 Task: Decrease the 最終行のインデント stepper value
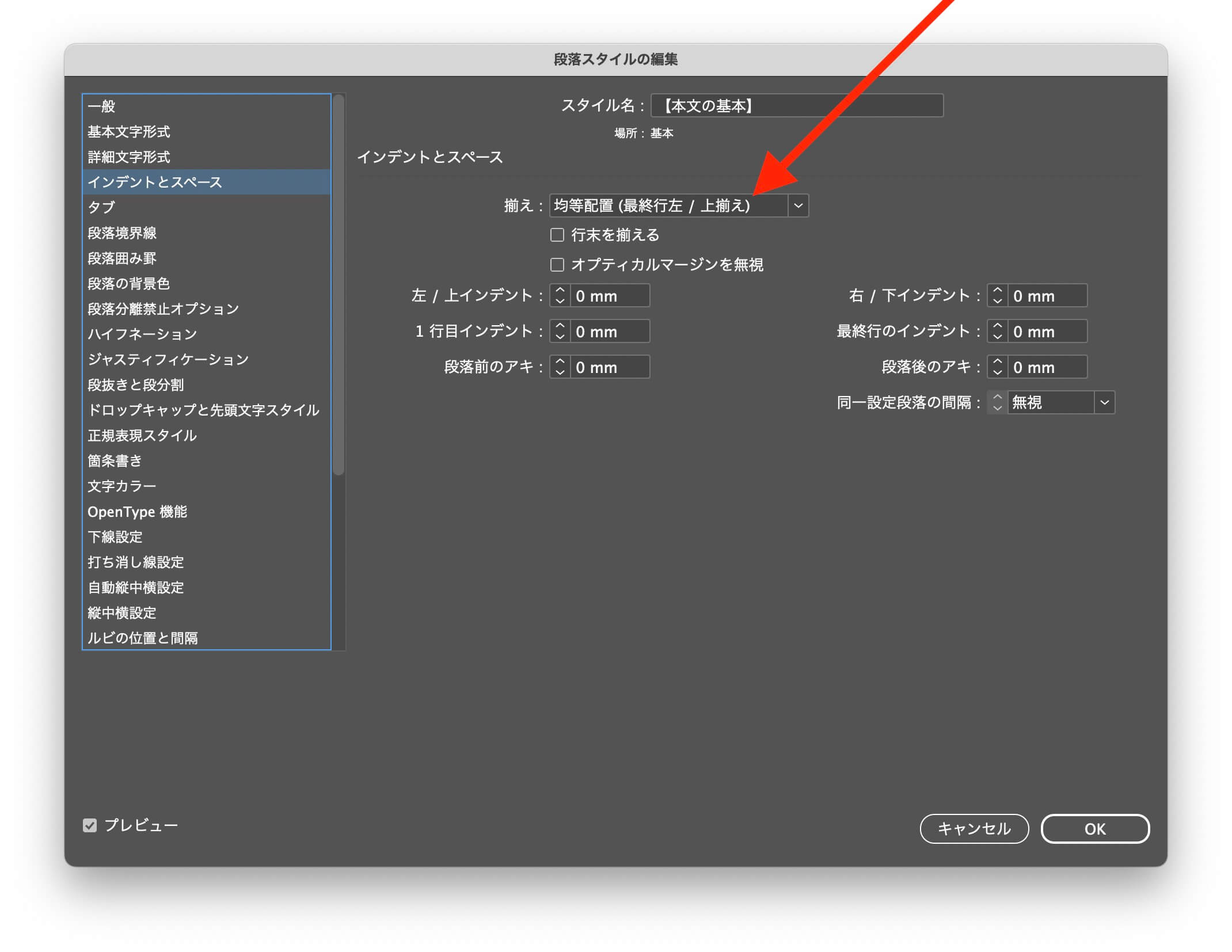click(x=997, y=337)
